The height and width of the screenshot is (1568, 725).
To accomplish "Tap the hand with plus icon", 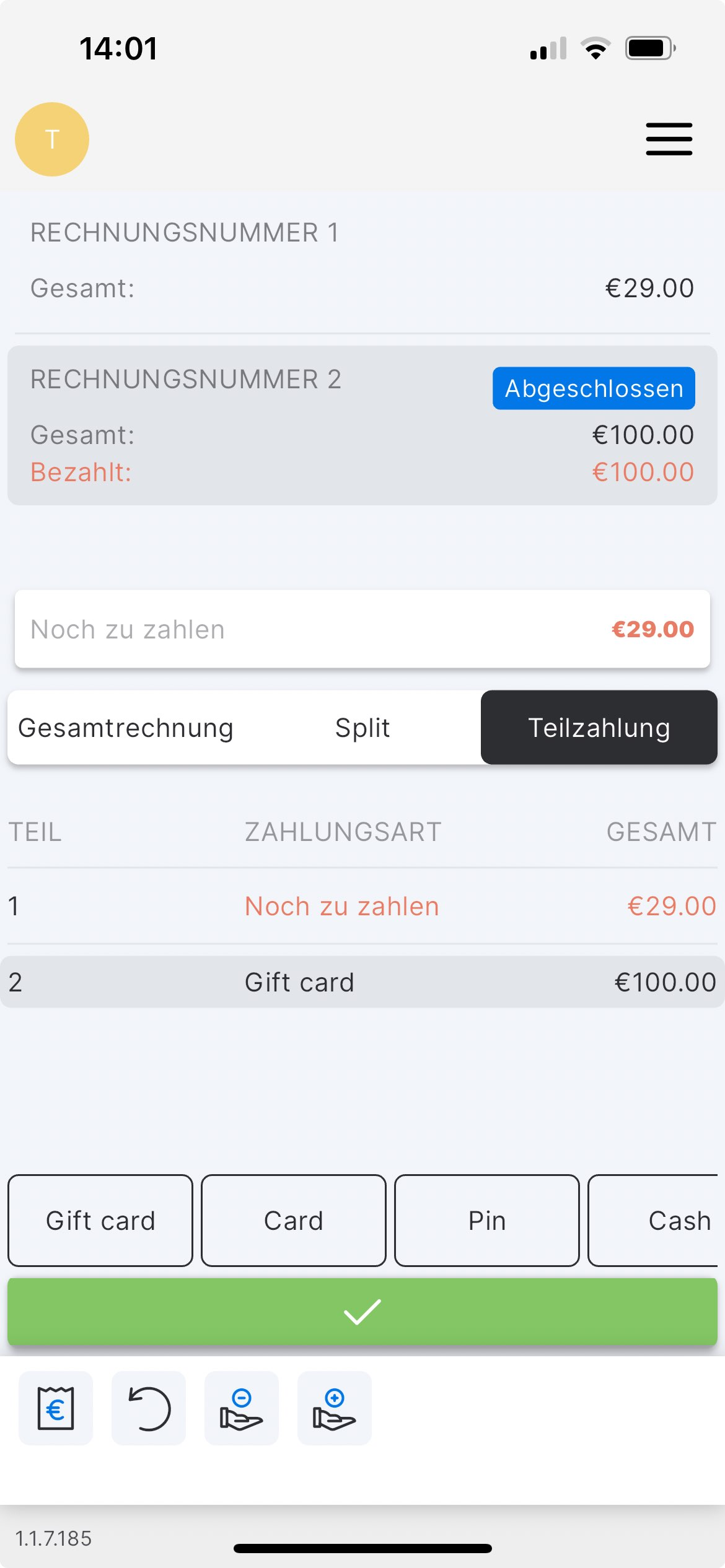I will coord(335,1408).
